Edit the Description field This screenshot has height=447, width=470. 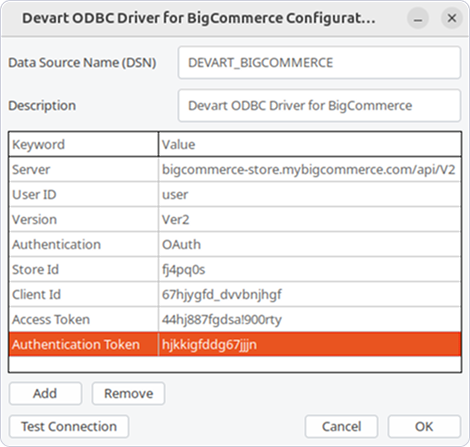point(319,106)
